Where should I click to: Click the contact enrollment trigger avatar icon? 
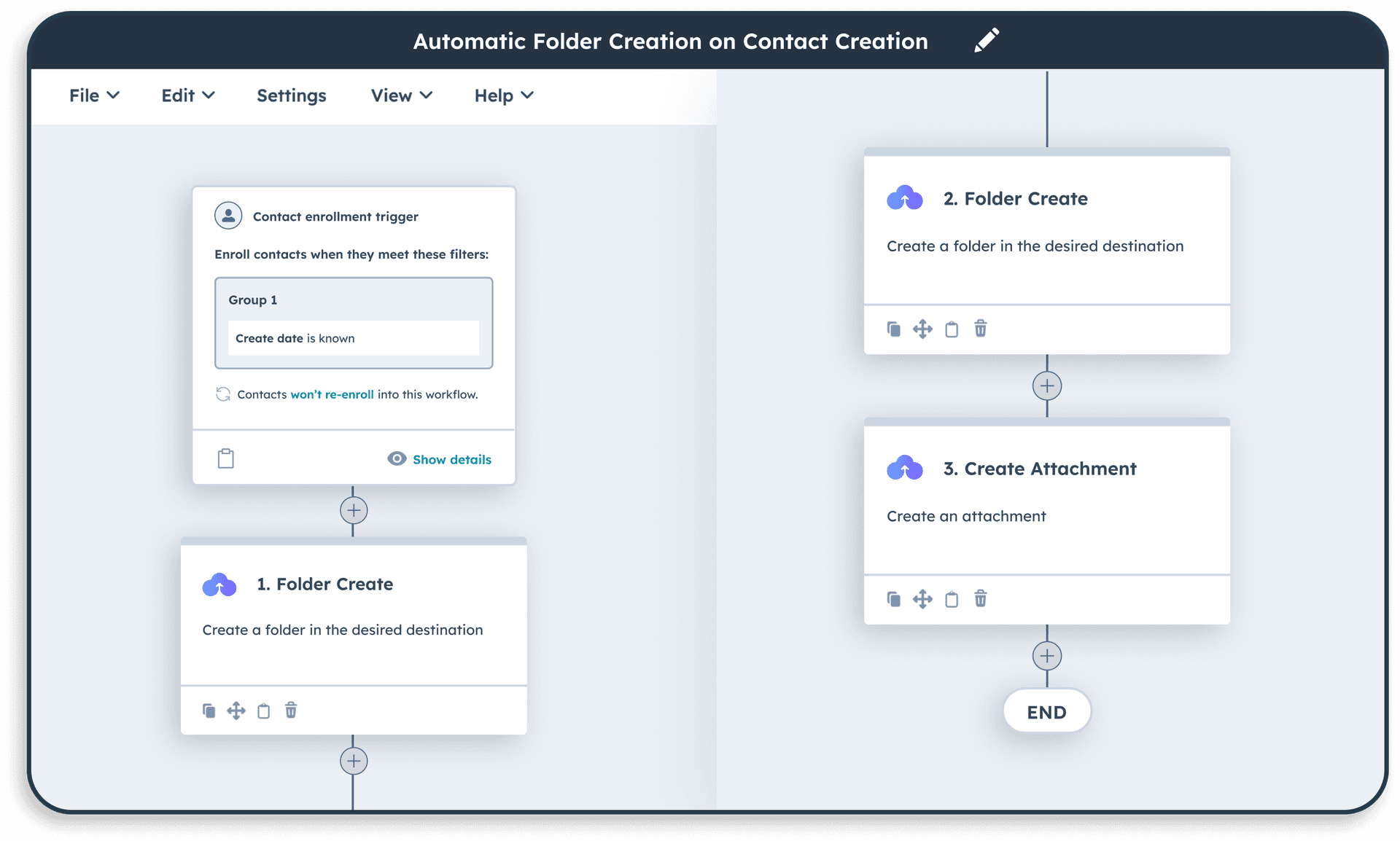(228, 216)
